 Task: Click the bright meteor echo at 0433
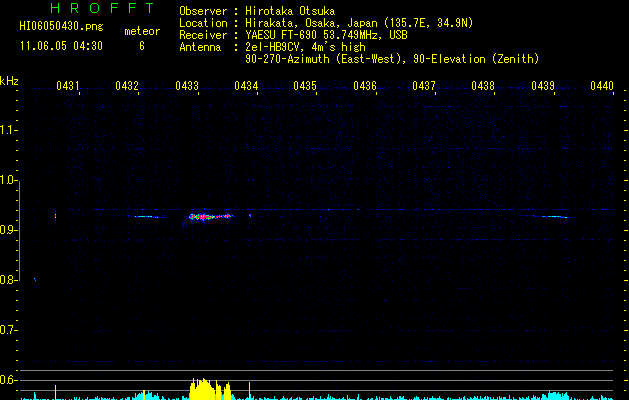[211, 217]
